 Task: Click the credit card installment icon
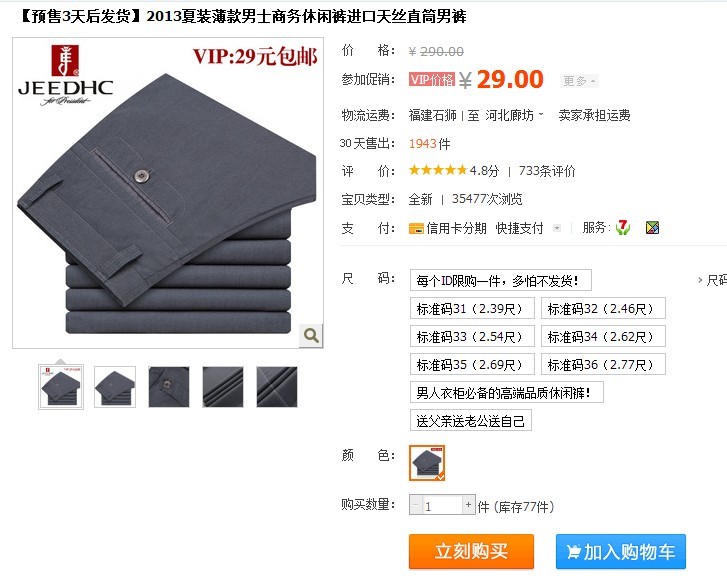pos(416,228)
